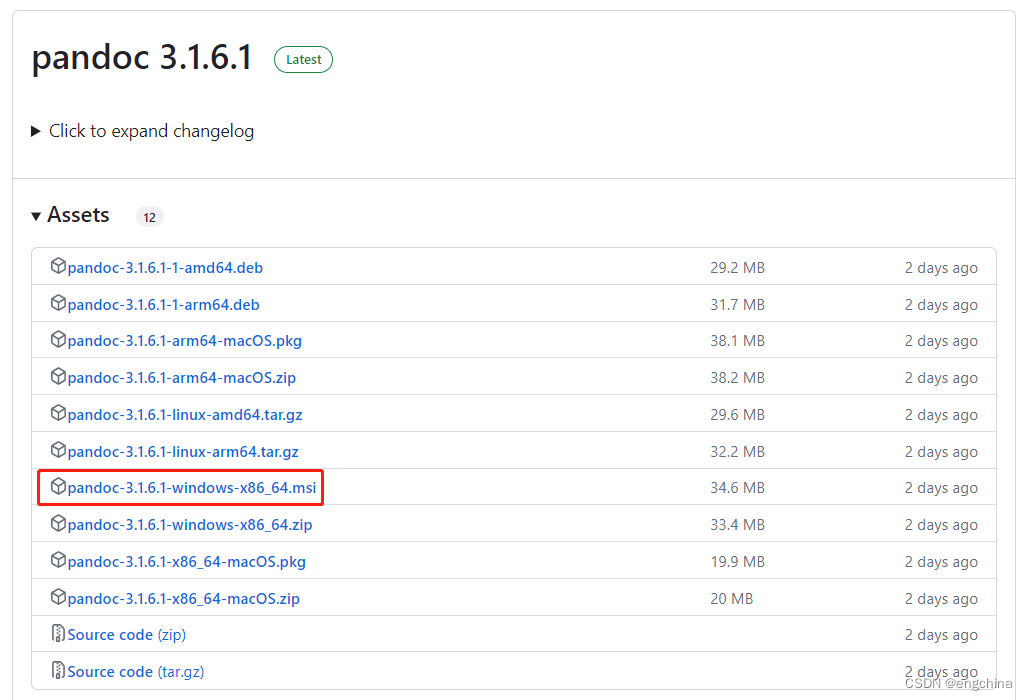Screen dimensions: 1027x700
Task: Click '2 days ago' in x86_64-macOS.zip row
Action: 941,599
